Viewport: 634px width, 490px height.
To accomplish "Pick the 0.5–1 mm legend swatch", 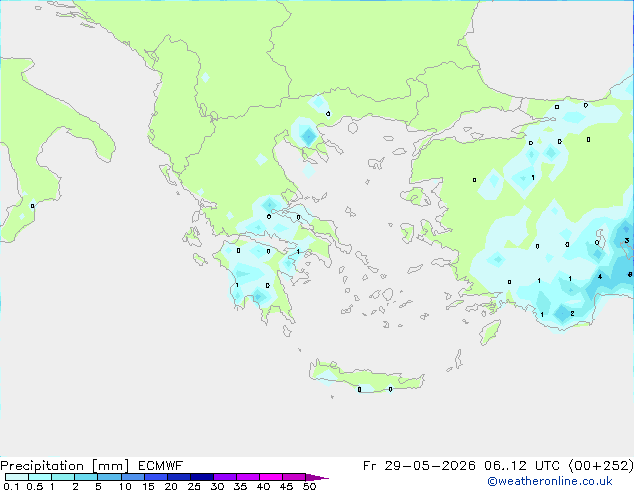I will [x=40, y=477].
